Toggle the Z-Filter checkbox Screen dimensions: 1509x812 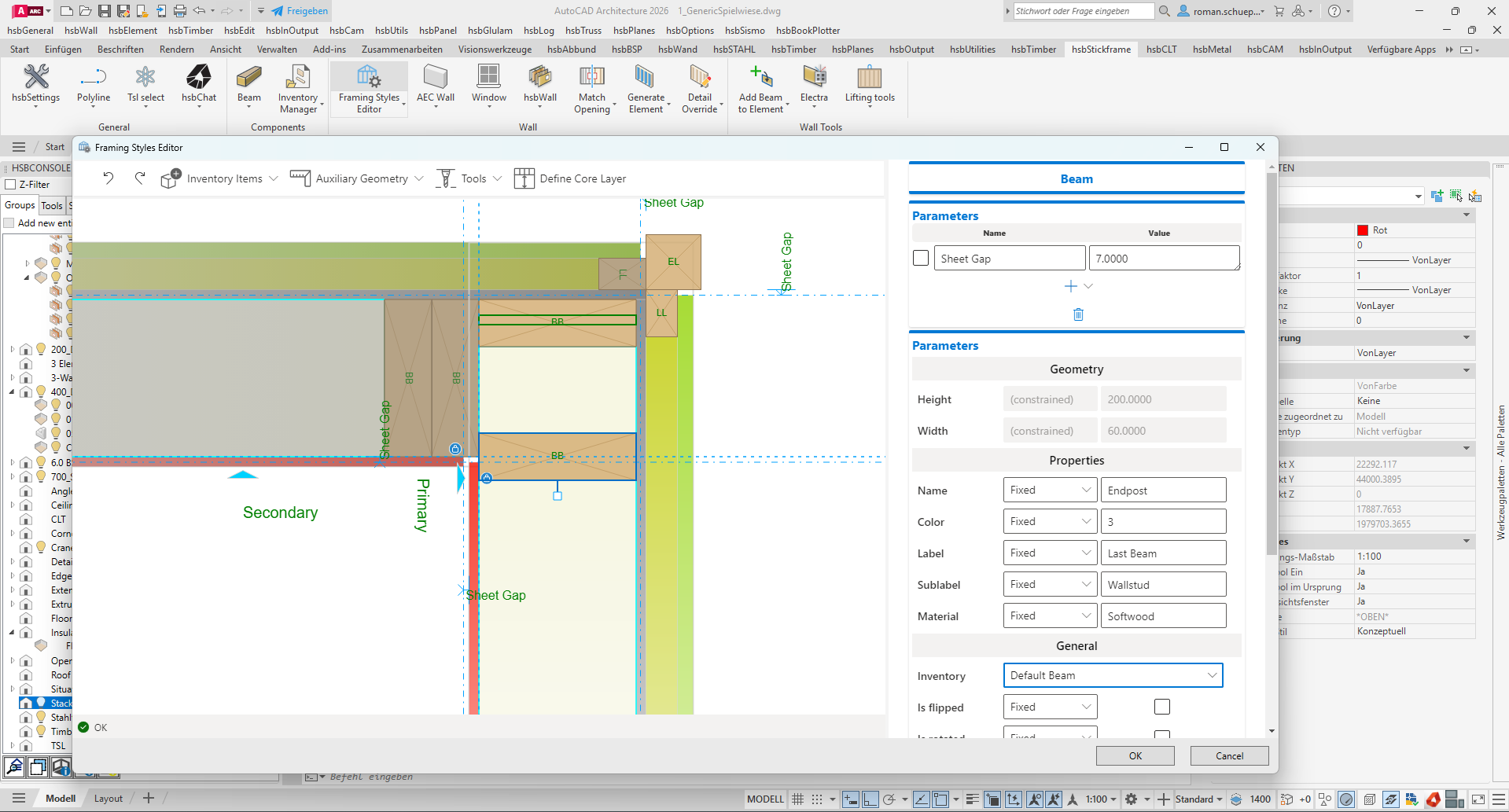tap(11, 185)
